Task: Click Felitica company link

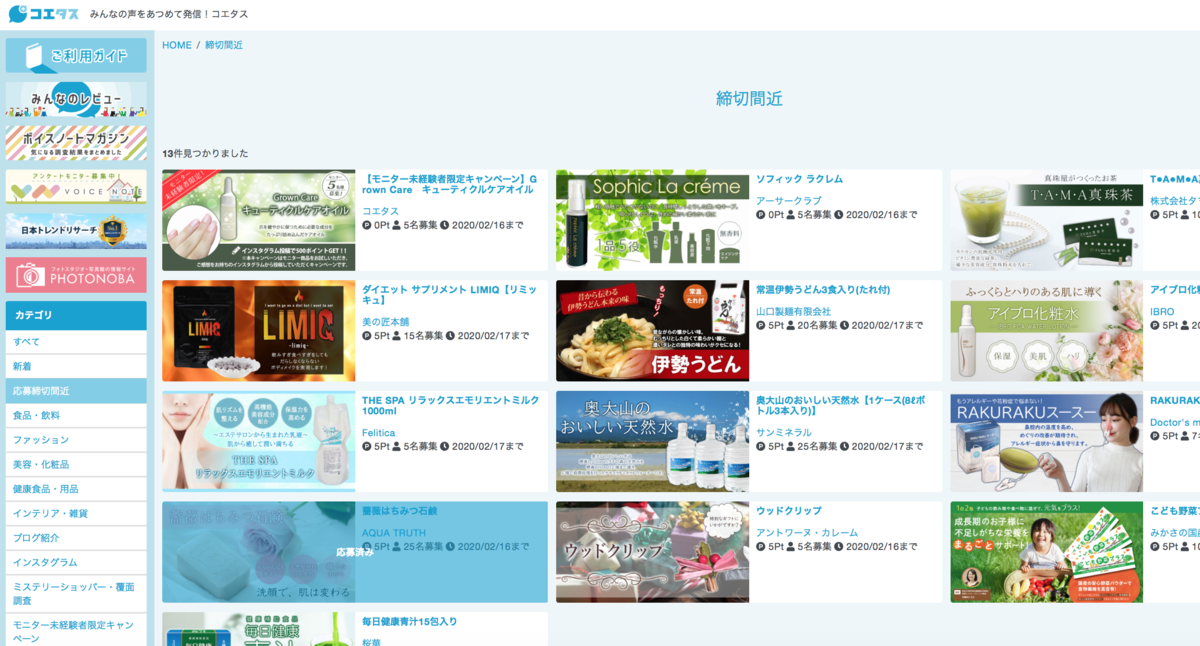Action: (379, 433)
